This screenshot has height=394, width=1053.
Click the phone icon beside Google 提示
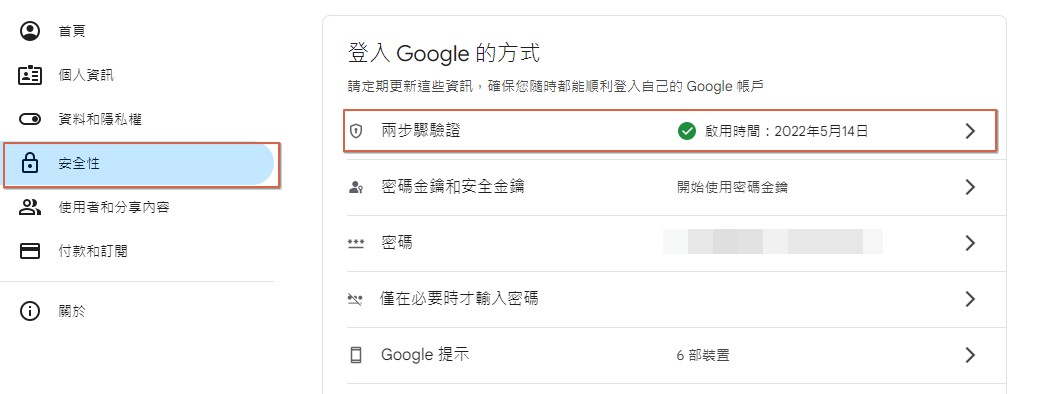pyautogui.click(x=356, y=354)
